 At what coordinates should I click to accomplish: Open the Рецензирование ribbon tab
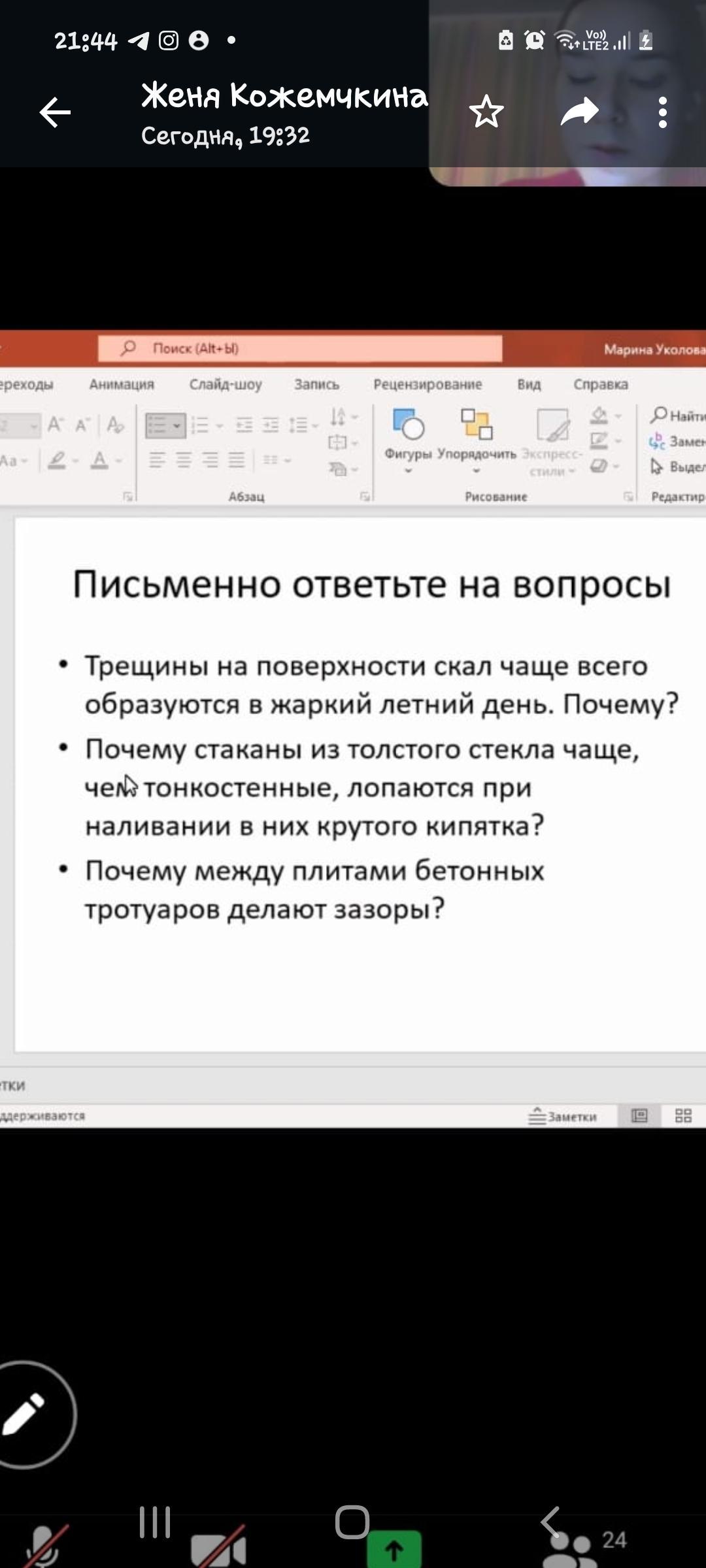[428, 384]
